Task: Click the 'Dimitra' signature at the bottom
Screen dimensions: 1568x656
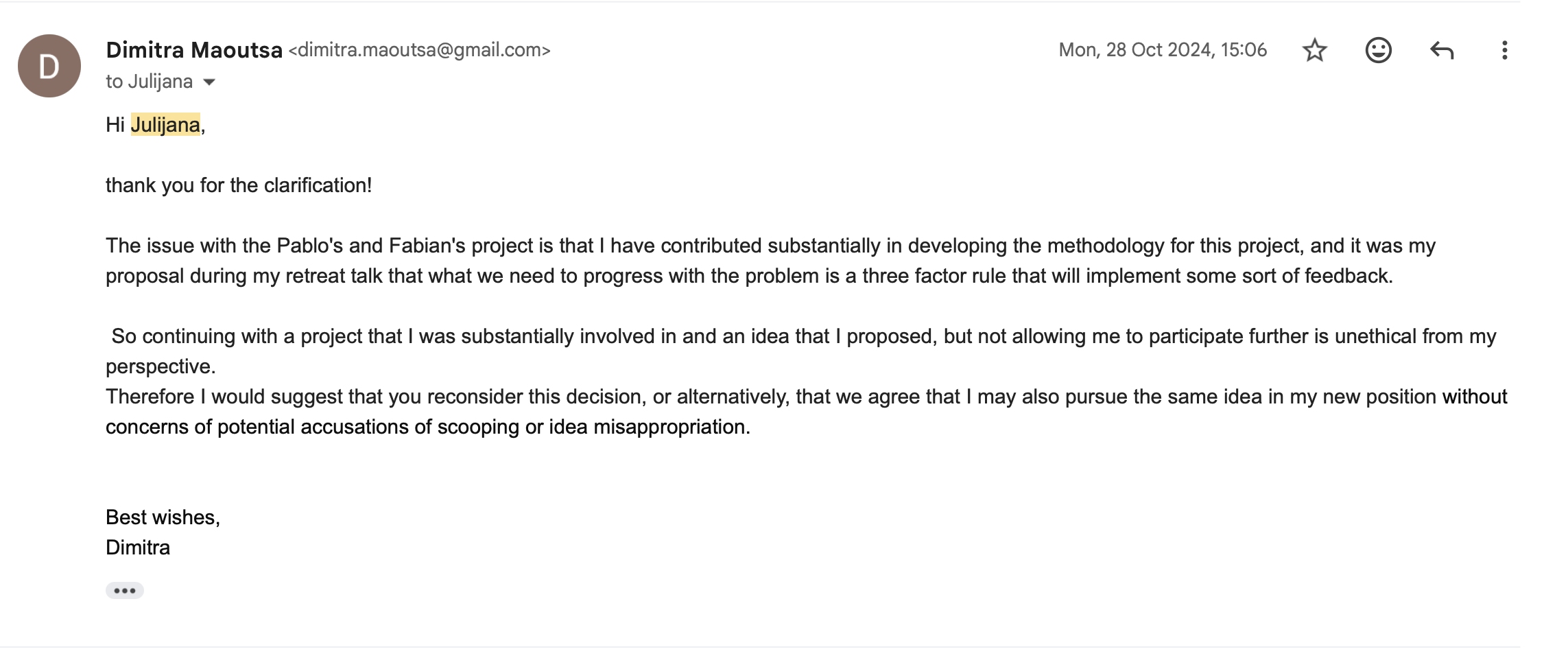Action: [138, 548]
